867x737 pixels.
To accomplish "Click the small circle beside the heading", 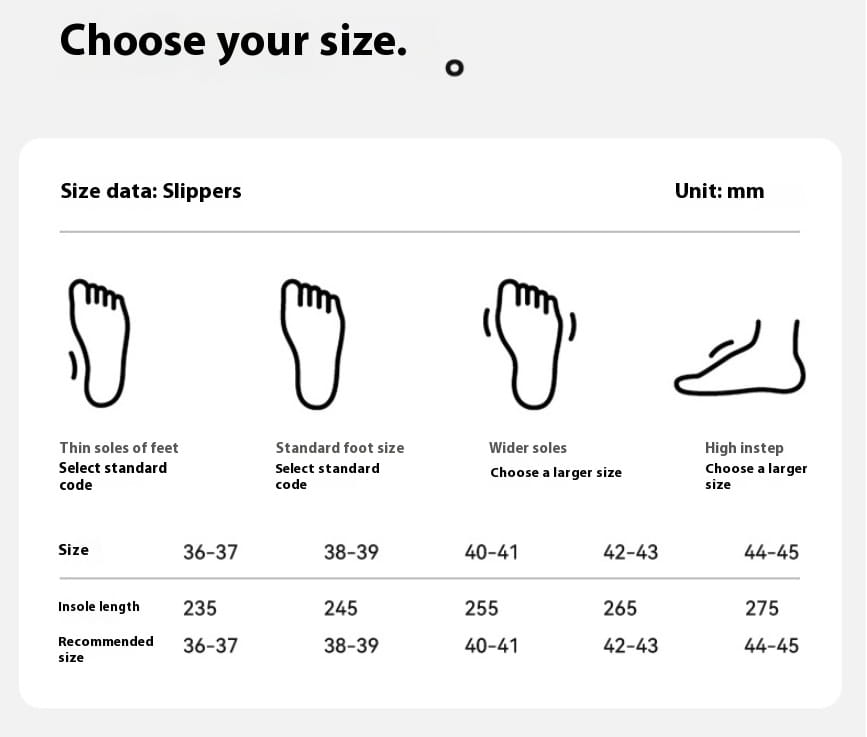I will tap(455, 68).
